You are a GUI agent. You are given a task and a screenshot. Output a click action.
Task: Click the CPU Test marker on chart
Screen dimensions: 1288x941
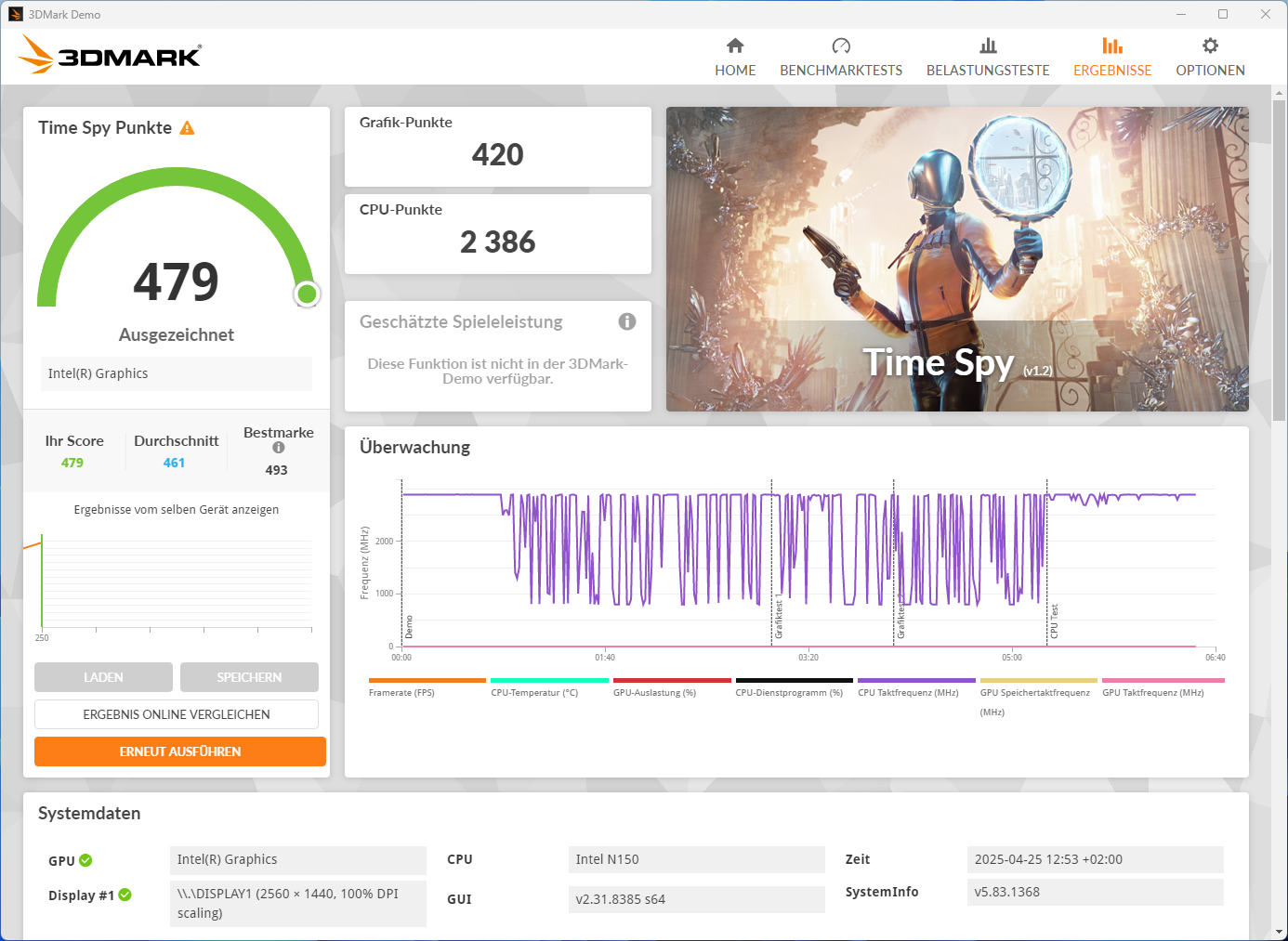point(1055,621)
